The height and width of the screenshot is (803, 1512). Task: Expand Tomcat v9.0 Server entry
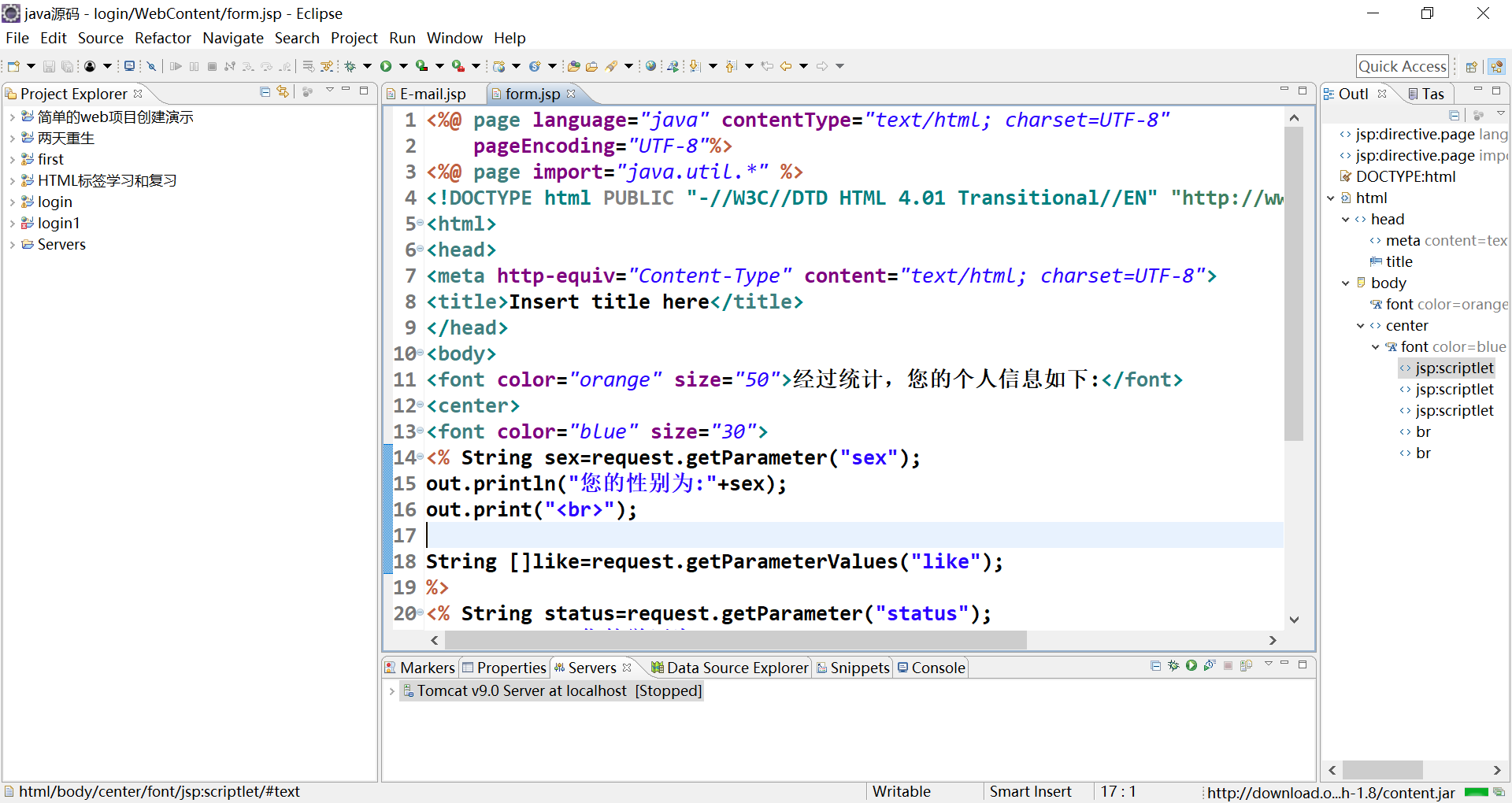[391, 691]
